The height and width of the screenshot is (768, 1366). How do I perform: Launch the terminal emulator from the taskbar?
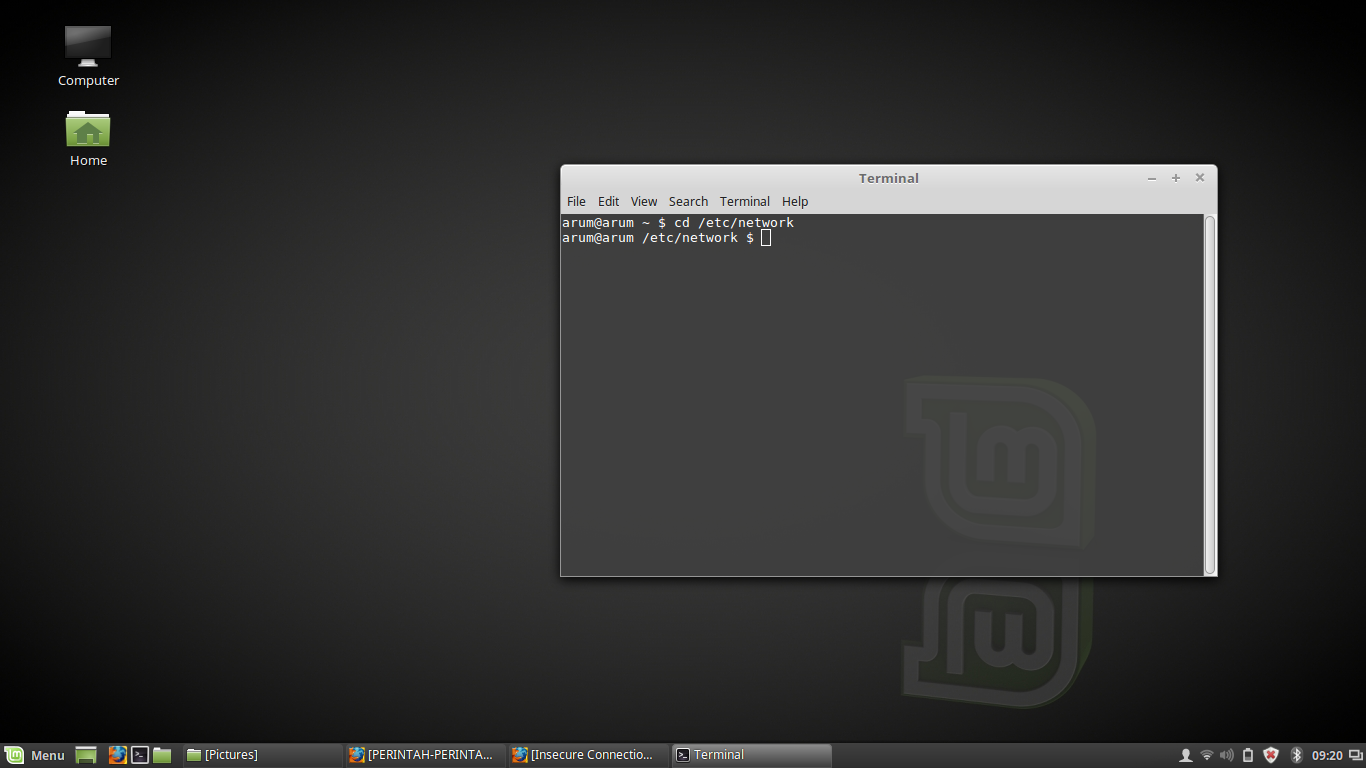(139, 755)
